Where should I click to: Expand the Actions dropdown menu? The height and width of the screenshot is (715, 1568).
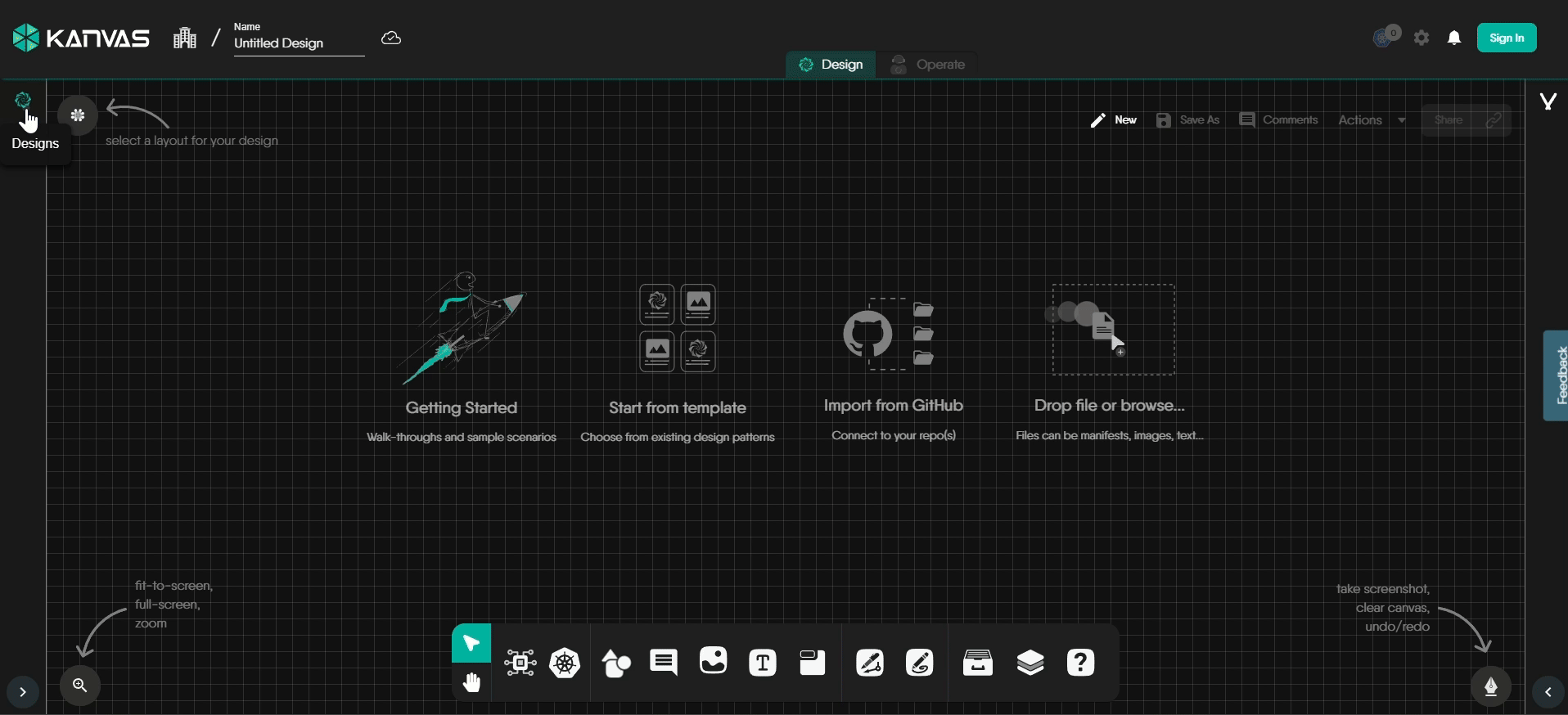click(1372, 120)
